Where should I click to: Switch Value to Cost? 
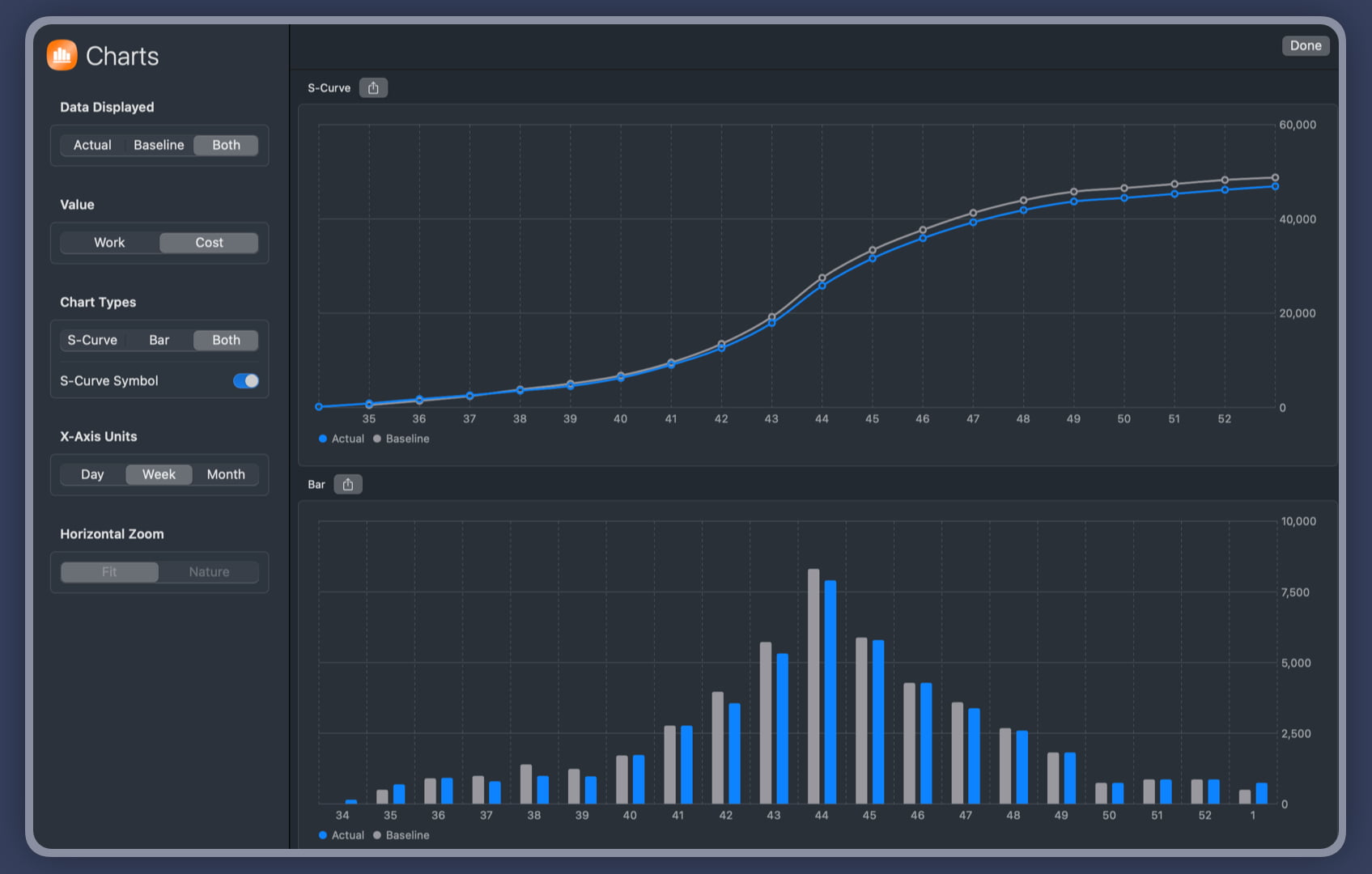click(x=209, y=243)
